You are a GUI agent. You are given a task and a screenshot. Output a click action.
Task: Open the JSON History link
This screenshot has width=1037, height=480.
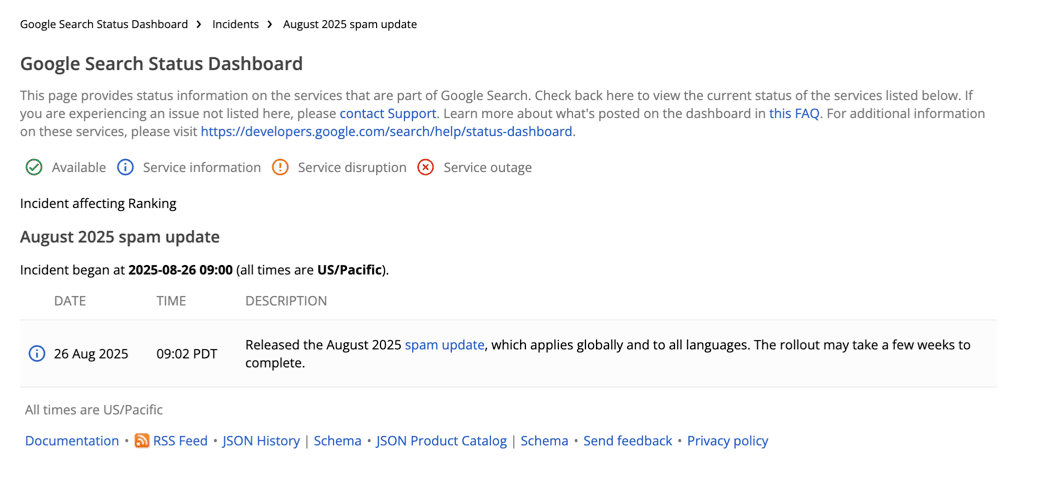[261, 440]
